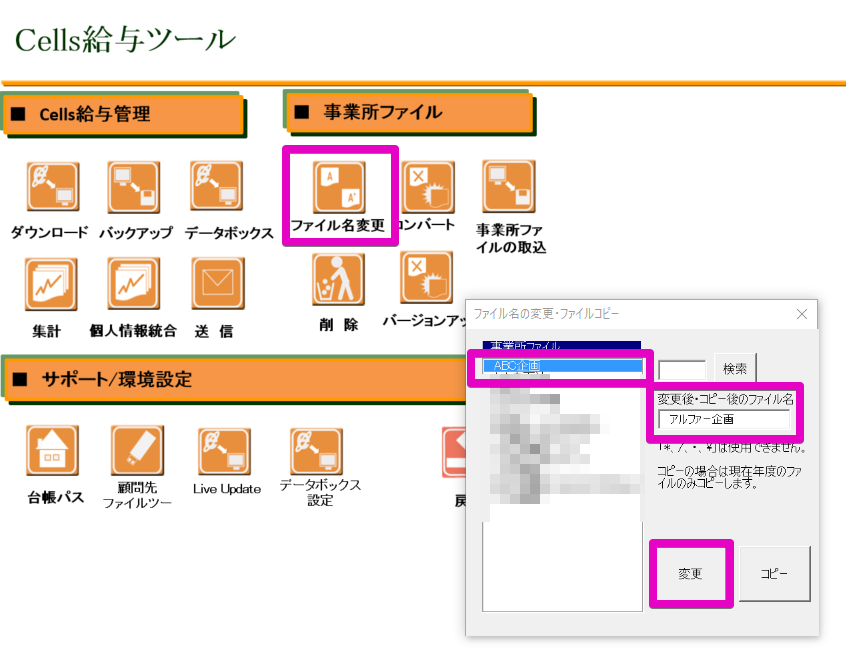Select 事業所ファイルの取込 icon
Image resolution: width=846 pixels, height=654 pixels.
(x=509, y=186)
